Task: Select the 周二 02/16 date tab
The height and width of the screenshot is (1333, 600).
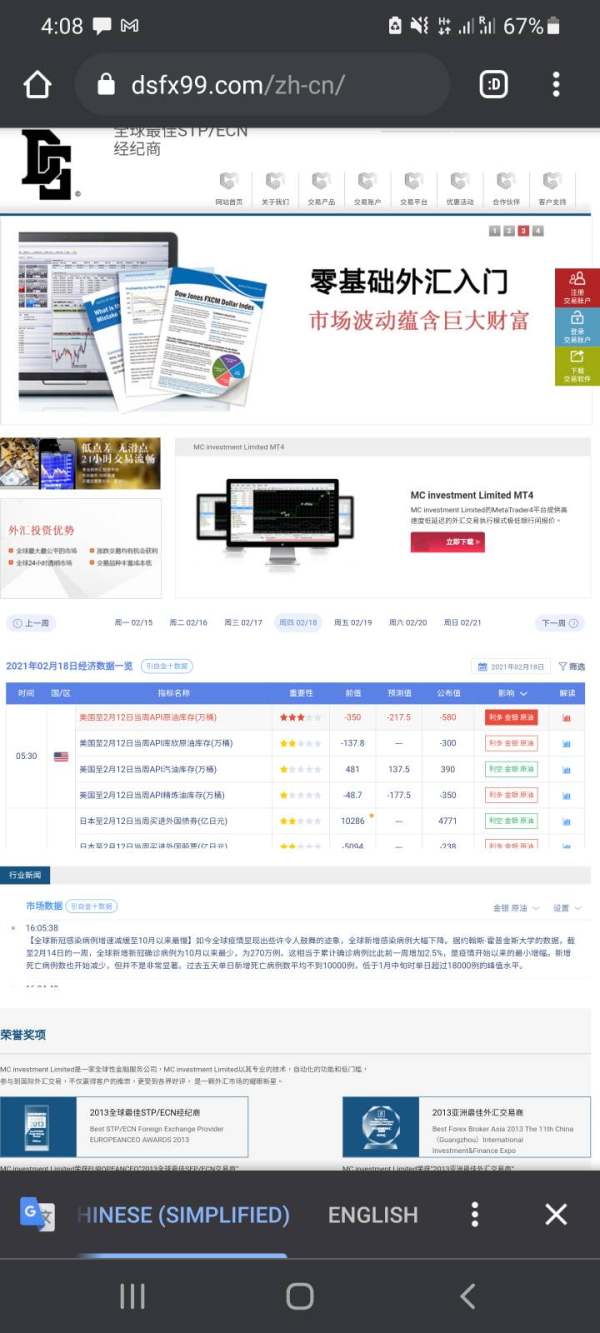Action: [189, 623]
